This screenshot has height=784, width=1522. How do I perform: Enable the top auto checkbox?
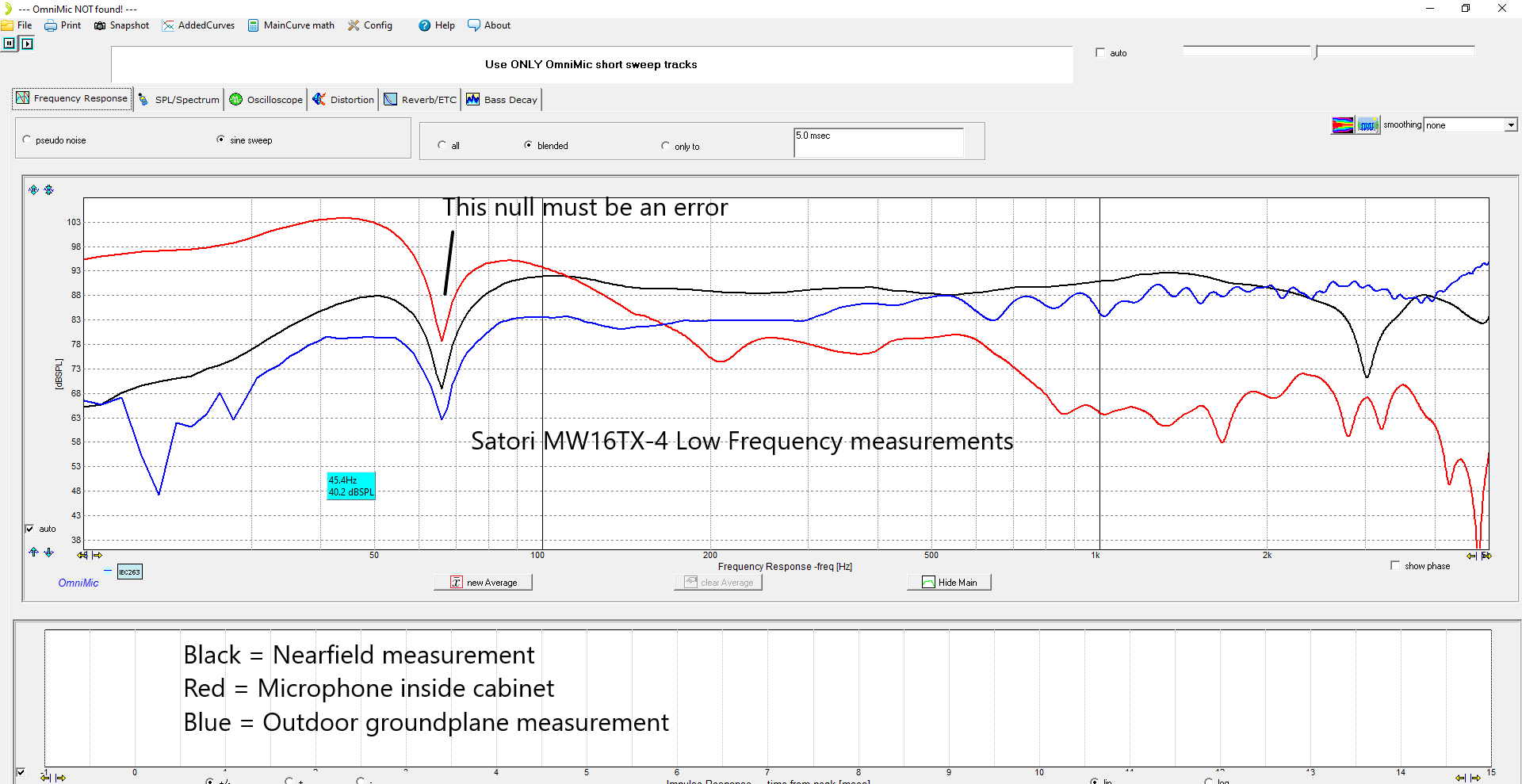[1100, 53]
